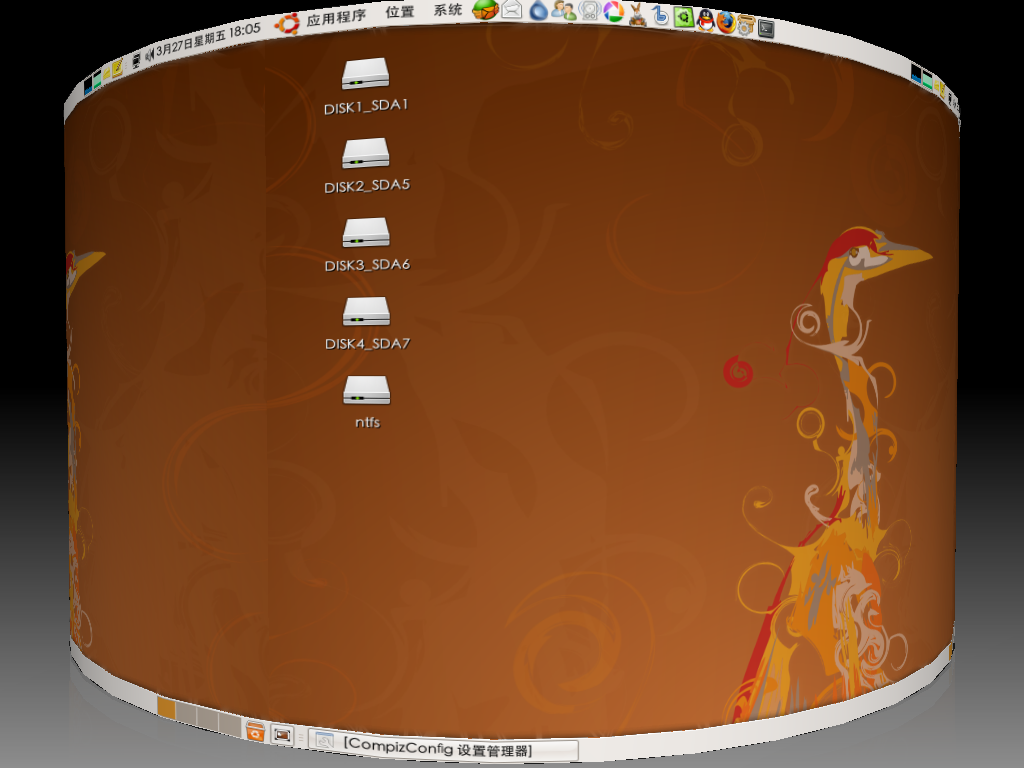The image size is (1024, 768).
Task: Click the blue system monitor graph
Action: point(88,86)
